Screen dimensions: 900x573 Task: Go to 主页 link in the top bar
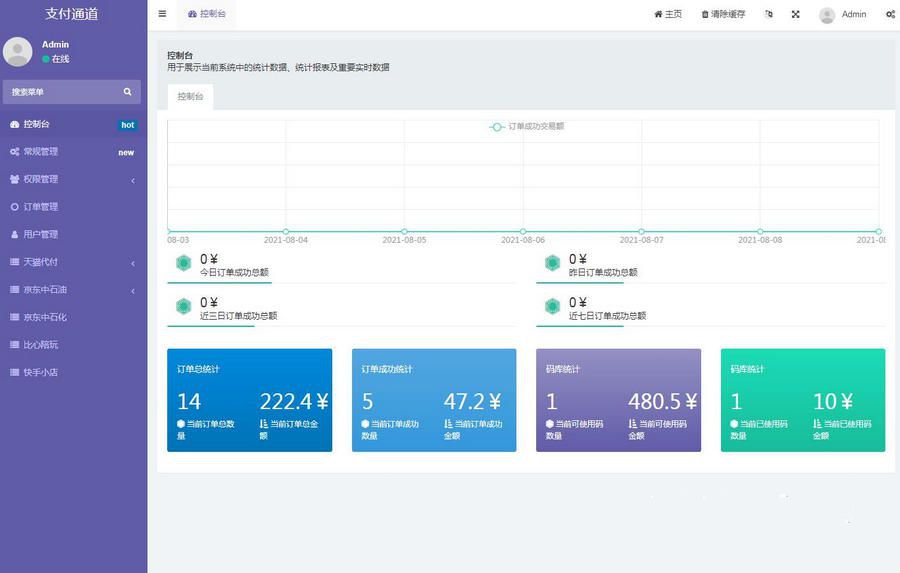click(x=668, y=14)
